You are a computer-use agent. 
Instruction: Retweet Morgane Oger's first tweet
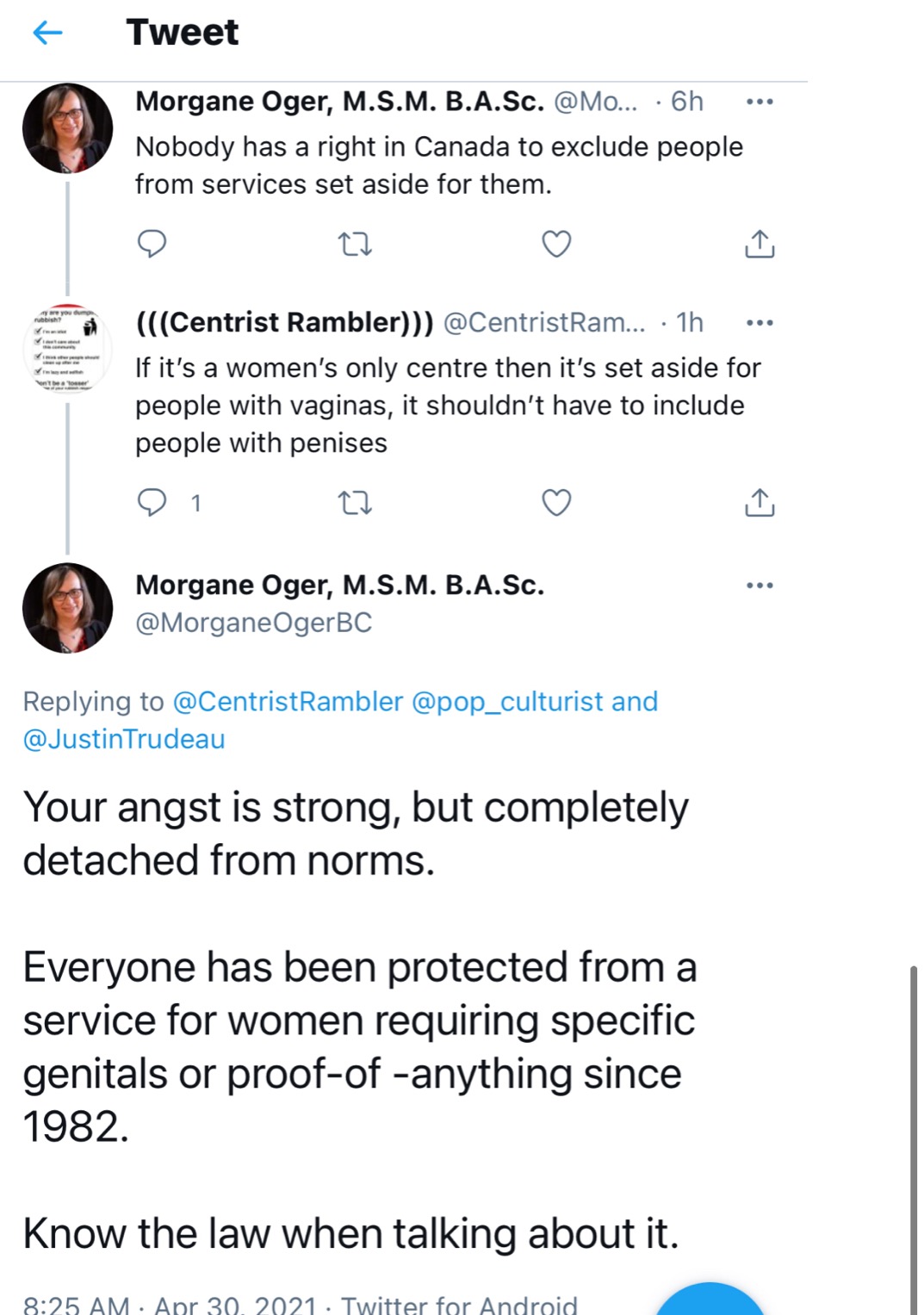pos(354,245)
